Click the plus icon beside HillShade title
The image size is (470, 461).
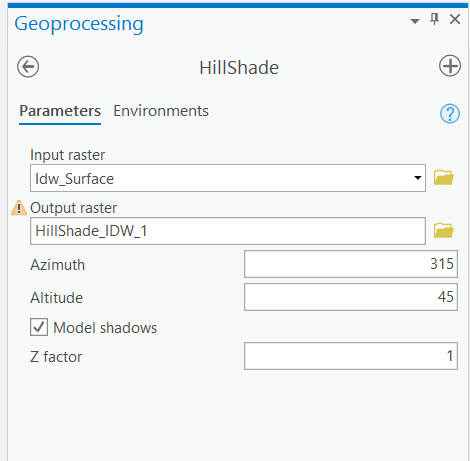[450, 66]
